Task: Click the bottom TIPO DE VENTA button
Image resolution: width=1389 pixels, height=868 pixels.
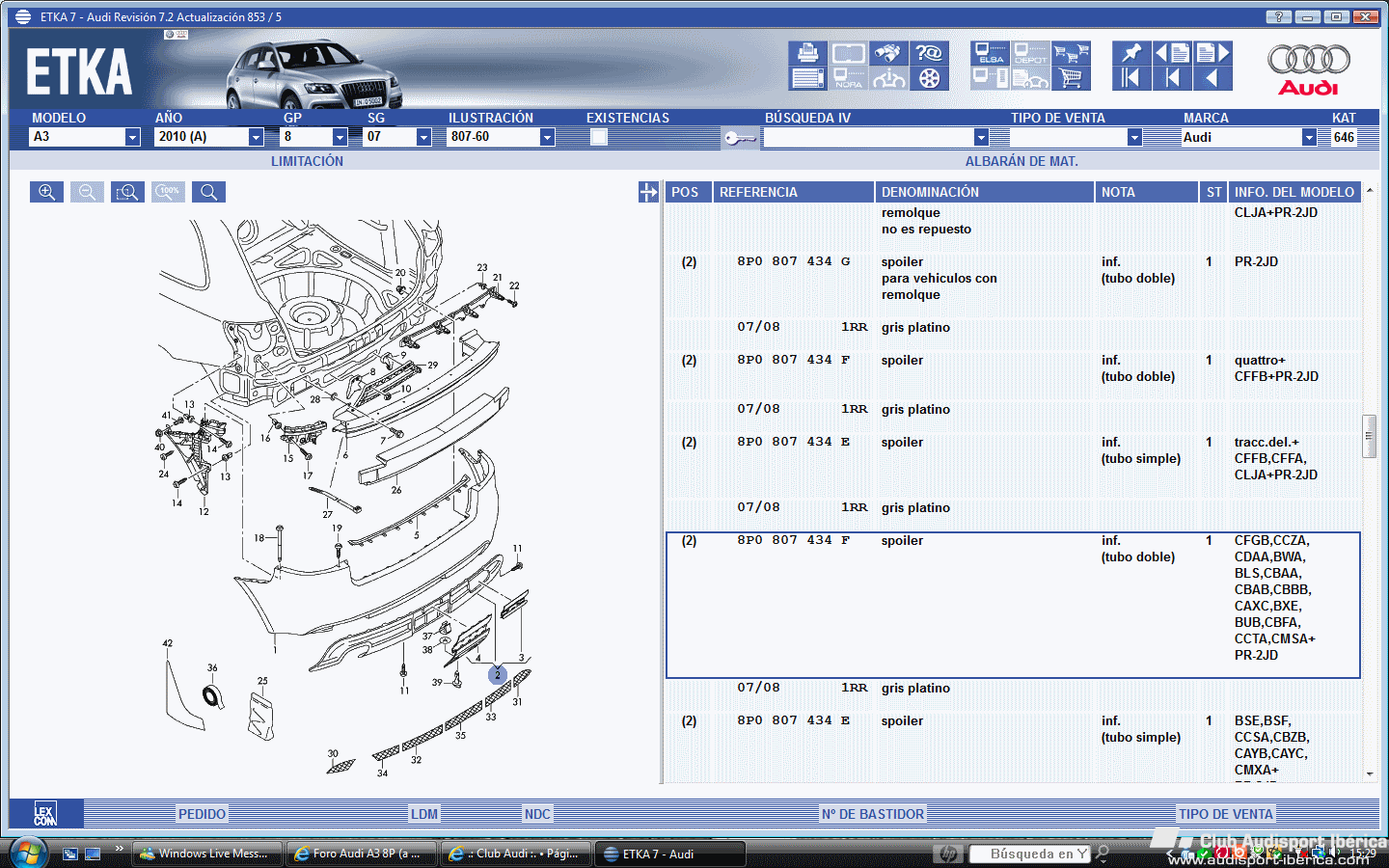Action: click(x=1226, y=814)
